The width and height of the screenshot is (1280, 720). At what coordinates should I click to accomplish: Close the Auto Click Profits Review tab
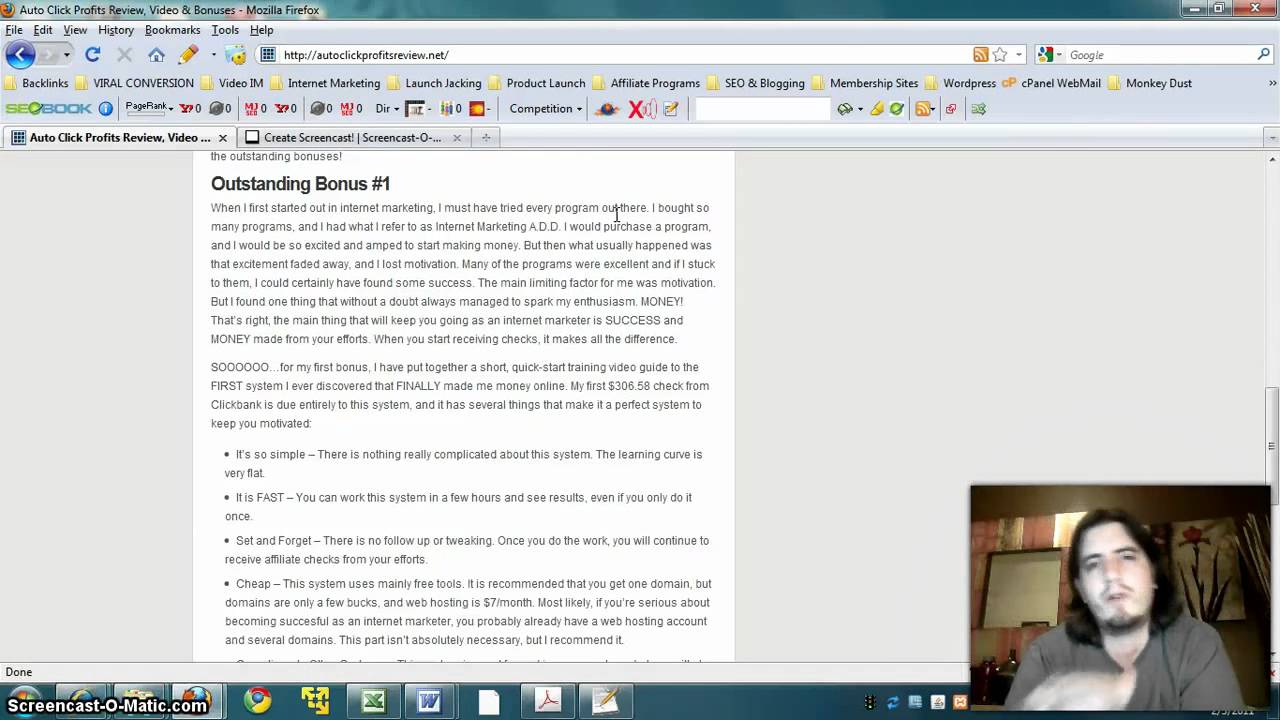tap(223, 138)
